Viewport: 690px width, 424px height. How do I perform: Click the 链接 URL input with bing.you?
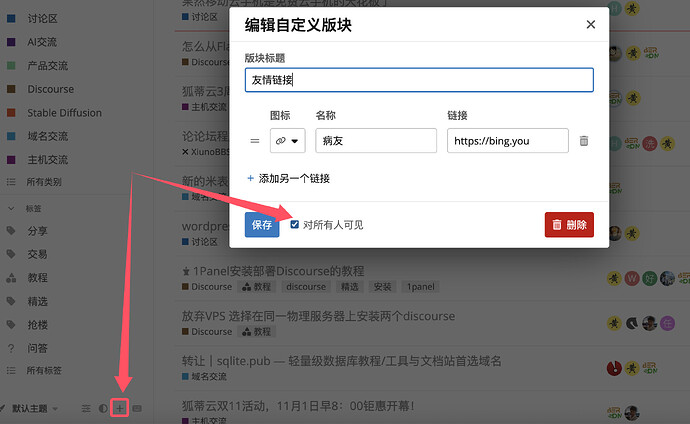[x=507, y=141]
